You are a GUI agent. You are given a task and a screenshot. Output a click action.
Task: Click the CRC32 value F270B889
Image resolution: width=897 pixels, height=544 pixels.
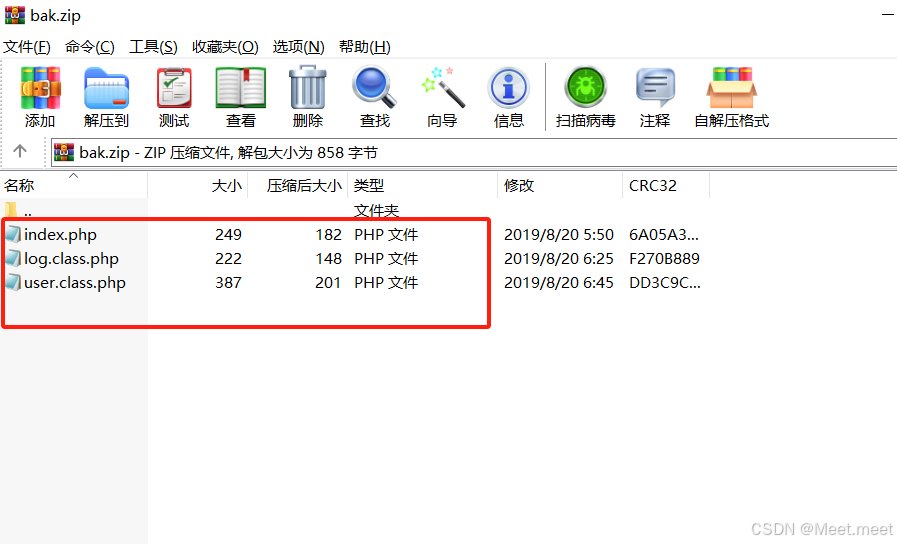[664, 259]
